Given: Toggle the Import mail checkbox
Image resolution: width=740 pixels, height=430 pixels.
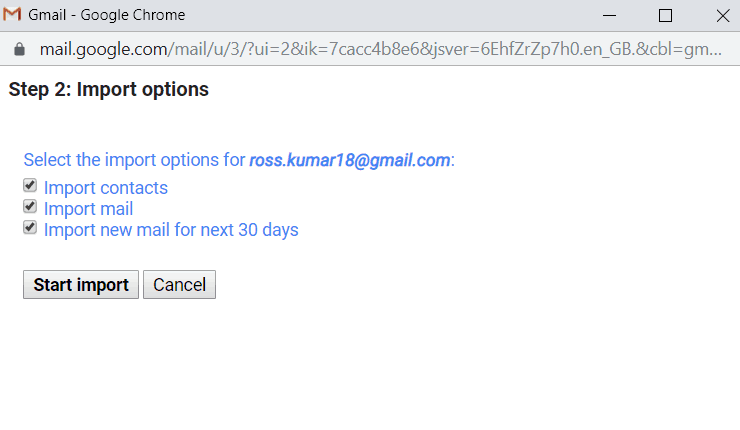Looking at the screenshot, I should point(30,207).
